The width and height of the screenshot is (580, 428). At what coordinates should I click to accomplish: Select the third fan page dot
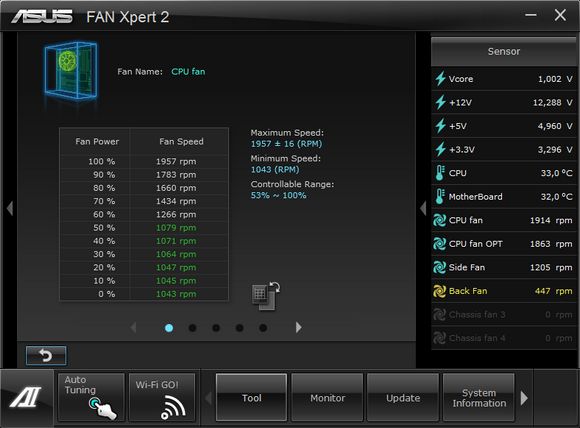pos(216,328)
